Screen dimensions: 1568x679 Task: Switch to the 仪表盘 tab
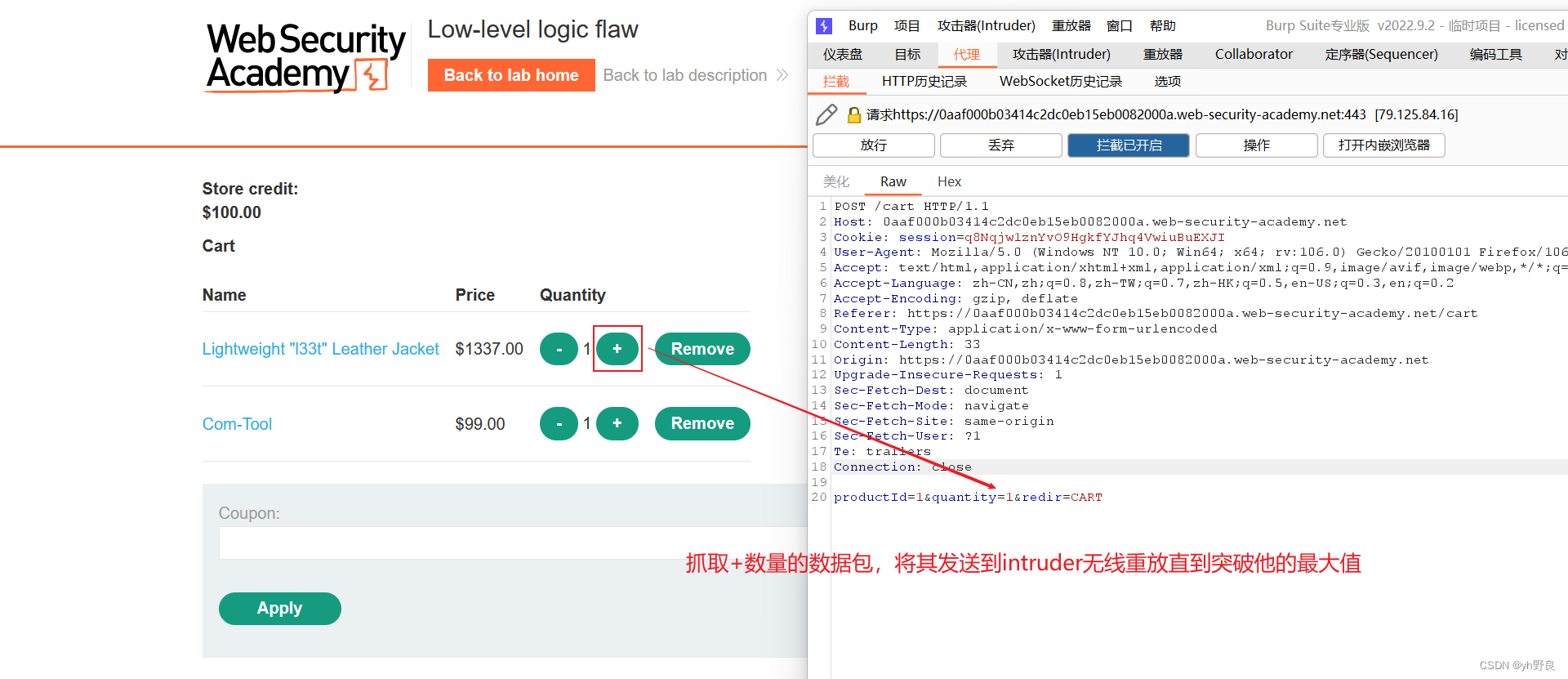pyautogui.click(x=842, y=55)
